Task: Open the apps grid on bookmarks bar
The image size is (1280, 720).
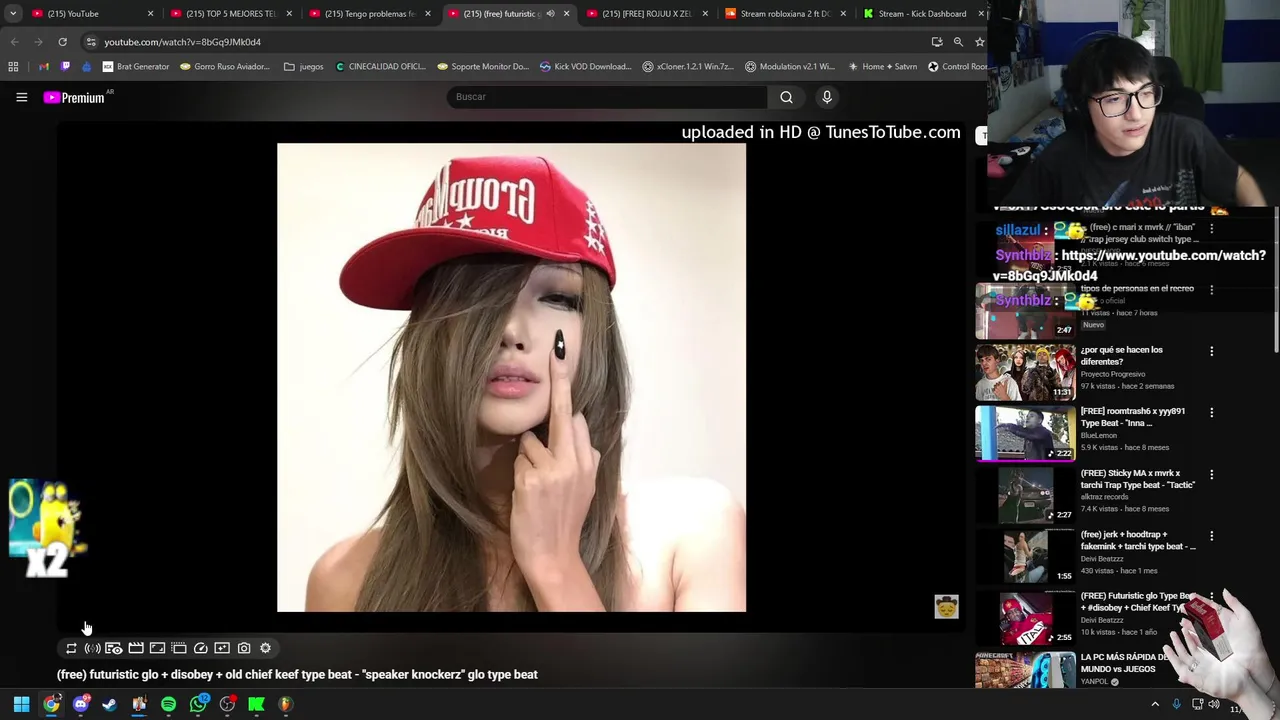Action: click(x=13, y=67)
